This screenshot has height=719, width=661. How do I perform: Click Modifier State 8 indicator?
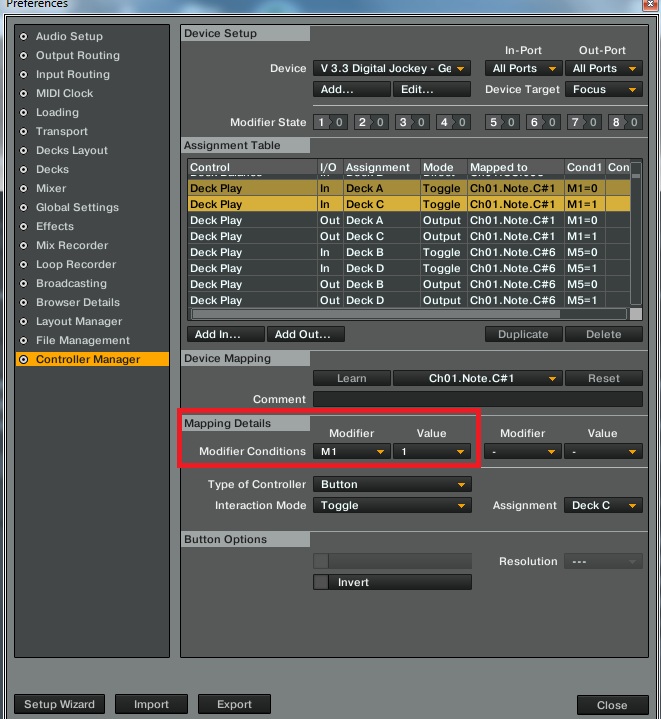(625, 122)
